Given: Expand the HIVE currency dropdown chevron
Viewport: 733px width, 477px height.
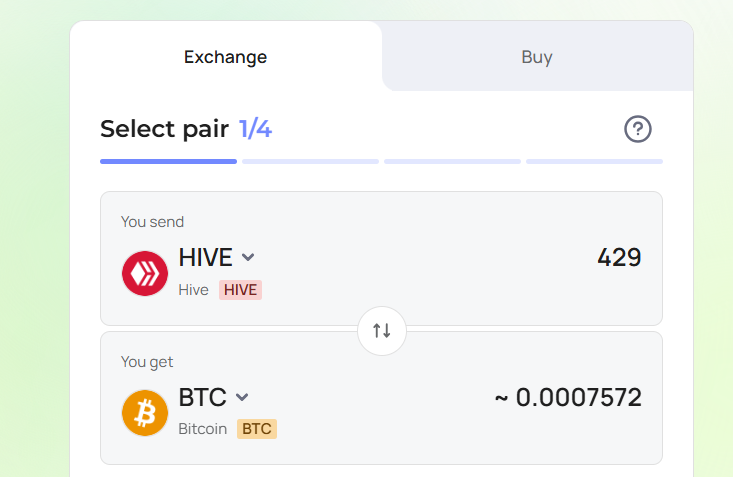Looking at the screenshot, I should (248, 257).
